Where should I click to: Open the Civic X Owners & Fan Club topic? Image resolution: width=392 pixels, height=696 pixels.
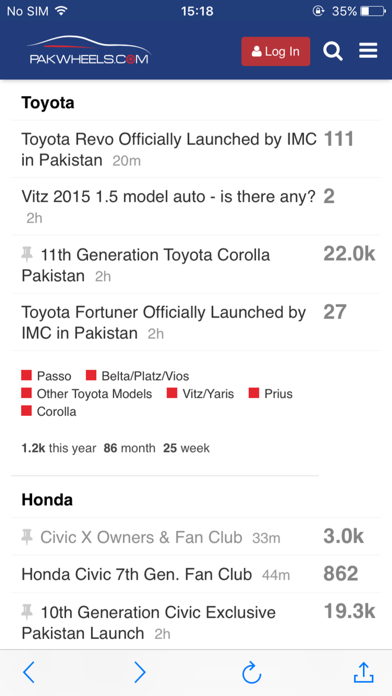tap(141, 537)
